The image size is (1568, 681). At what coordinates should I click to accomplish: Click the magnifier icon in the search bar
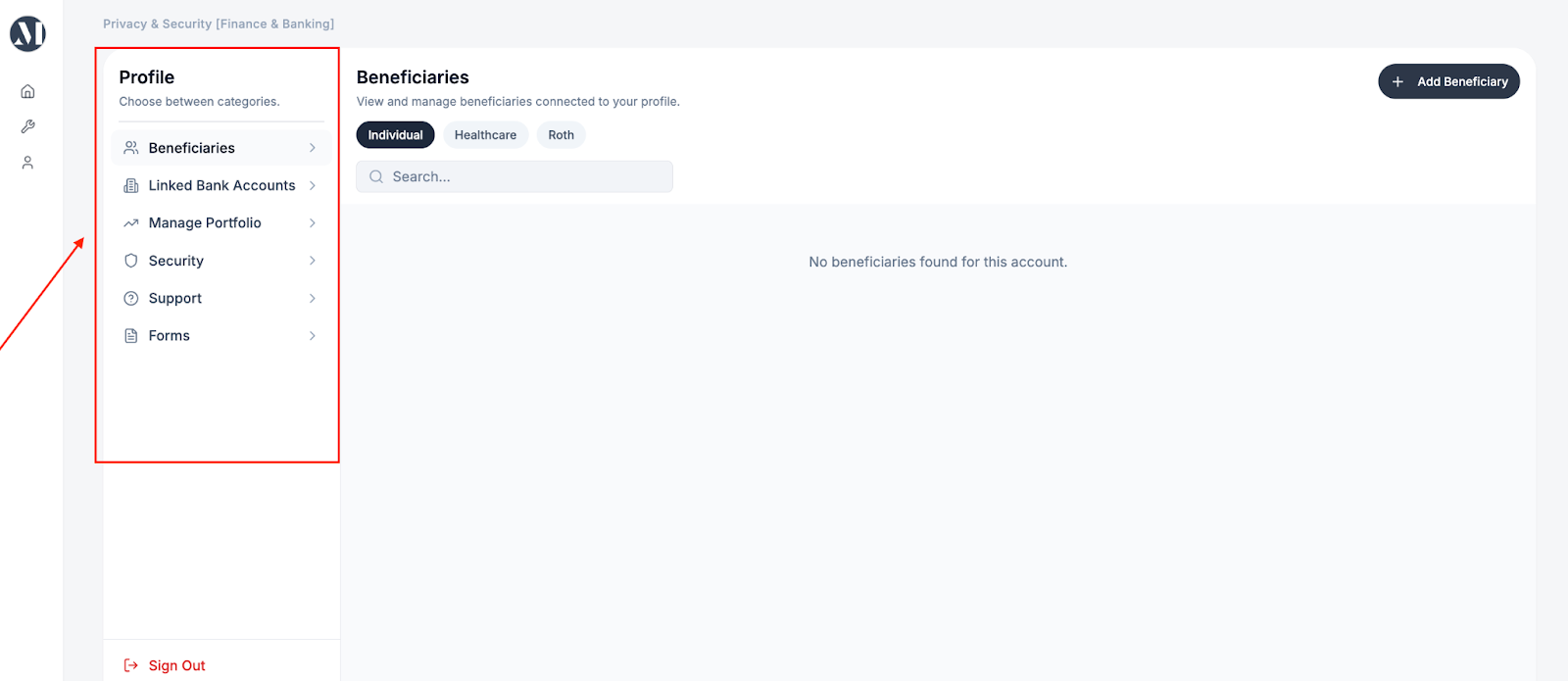tap(376, 177)
